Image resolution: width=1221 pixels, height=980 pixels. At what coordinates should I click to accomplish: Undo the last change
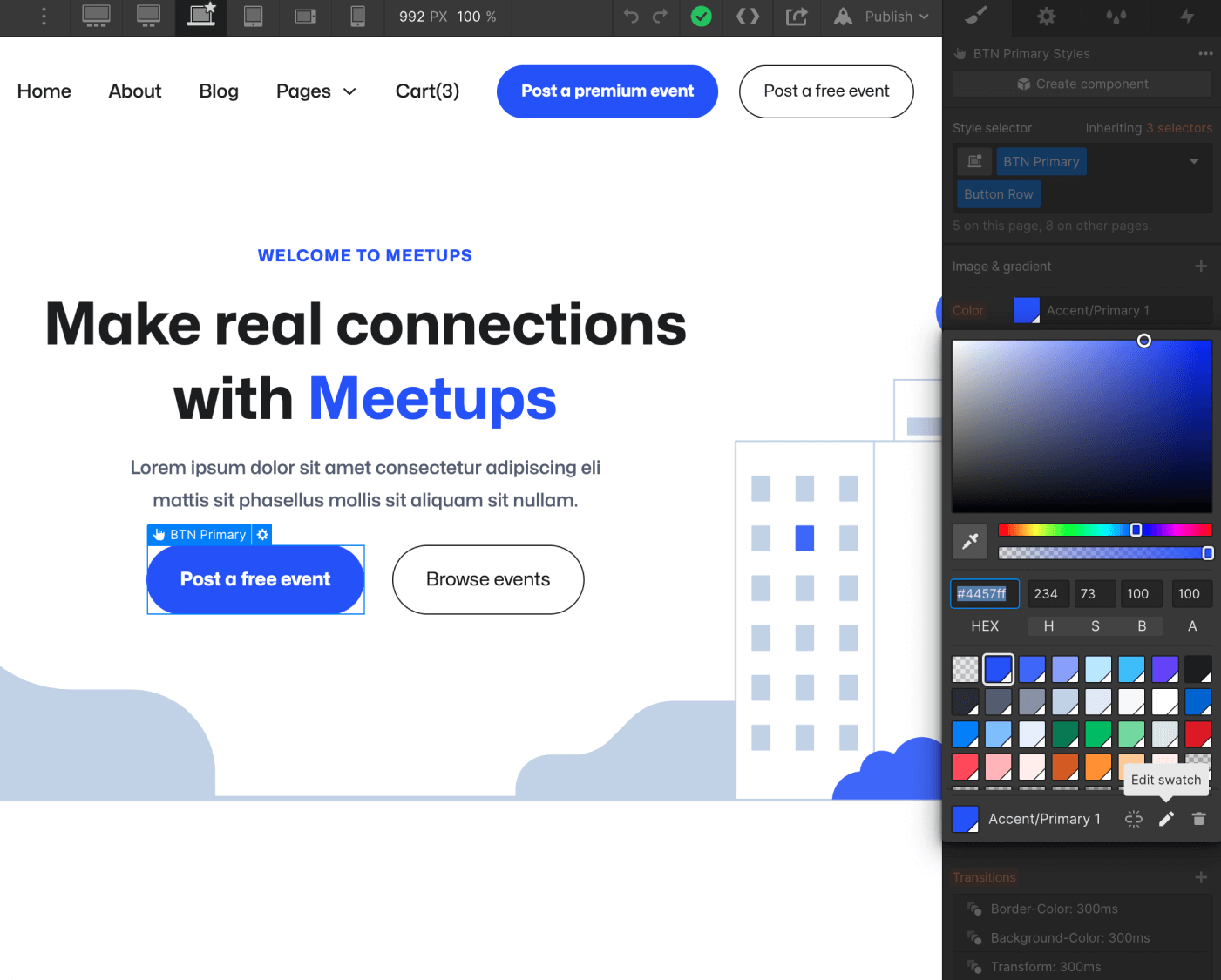click(x=630, y=17)
